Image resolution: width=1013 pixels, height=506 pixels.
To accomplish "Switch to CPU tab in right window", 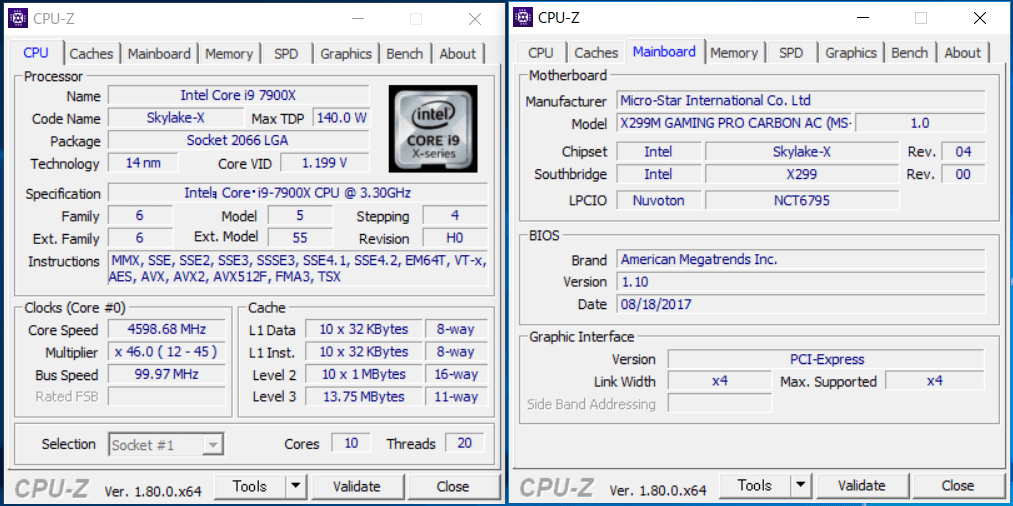I will coord(541,52).
